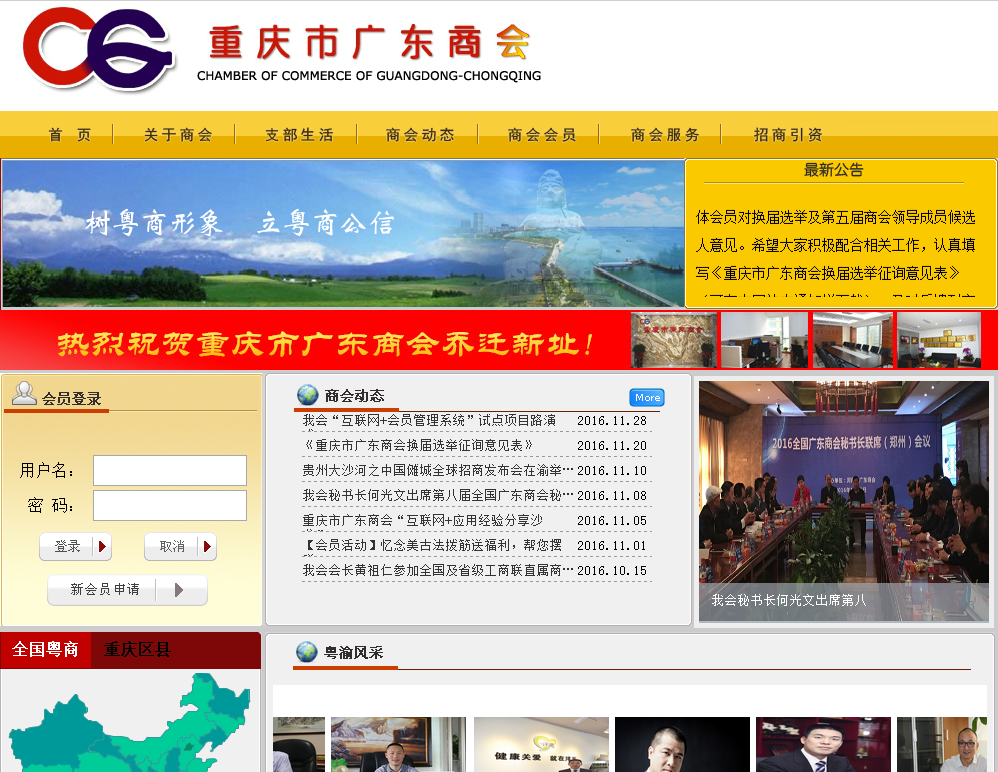Screen dimensions: 998x772
Task: Open the 关于商会 menu
Action: tap(178, 135)
